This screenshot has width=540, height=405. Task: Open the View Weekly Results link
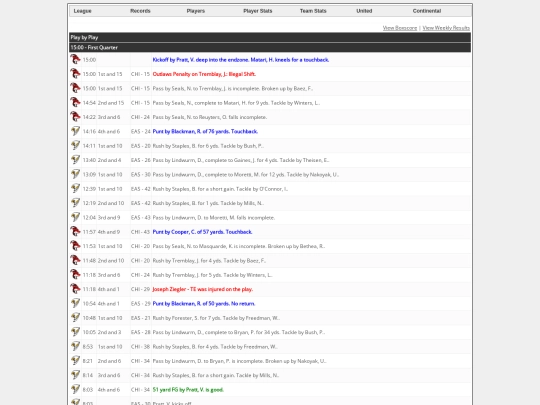[x=446, y=28]
